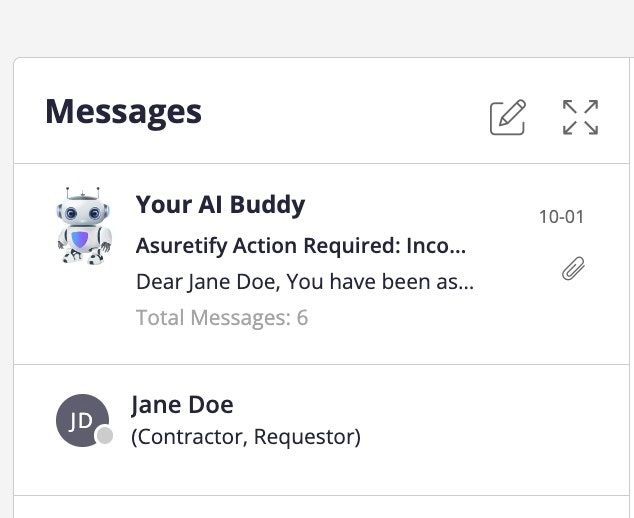Expand the Messages panel to fullscreen
This screenshot has width=634, height=518.
click(x=580, y=117)
